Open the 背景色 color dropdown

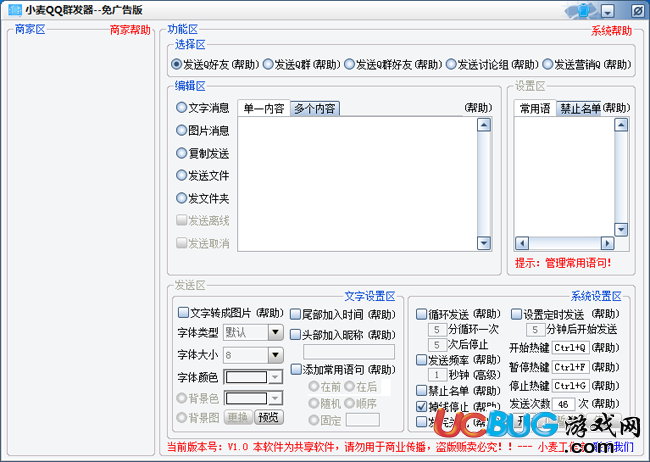[274, 399]
